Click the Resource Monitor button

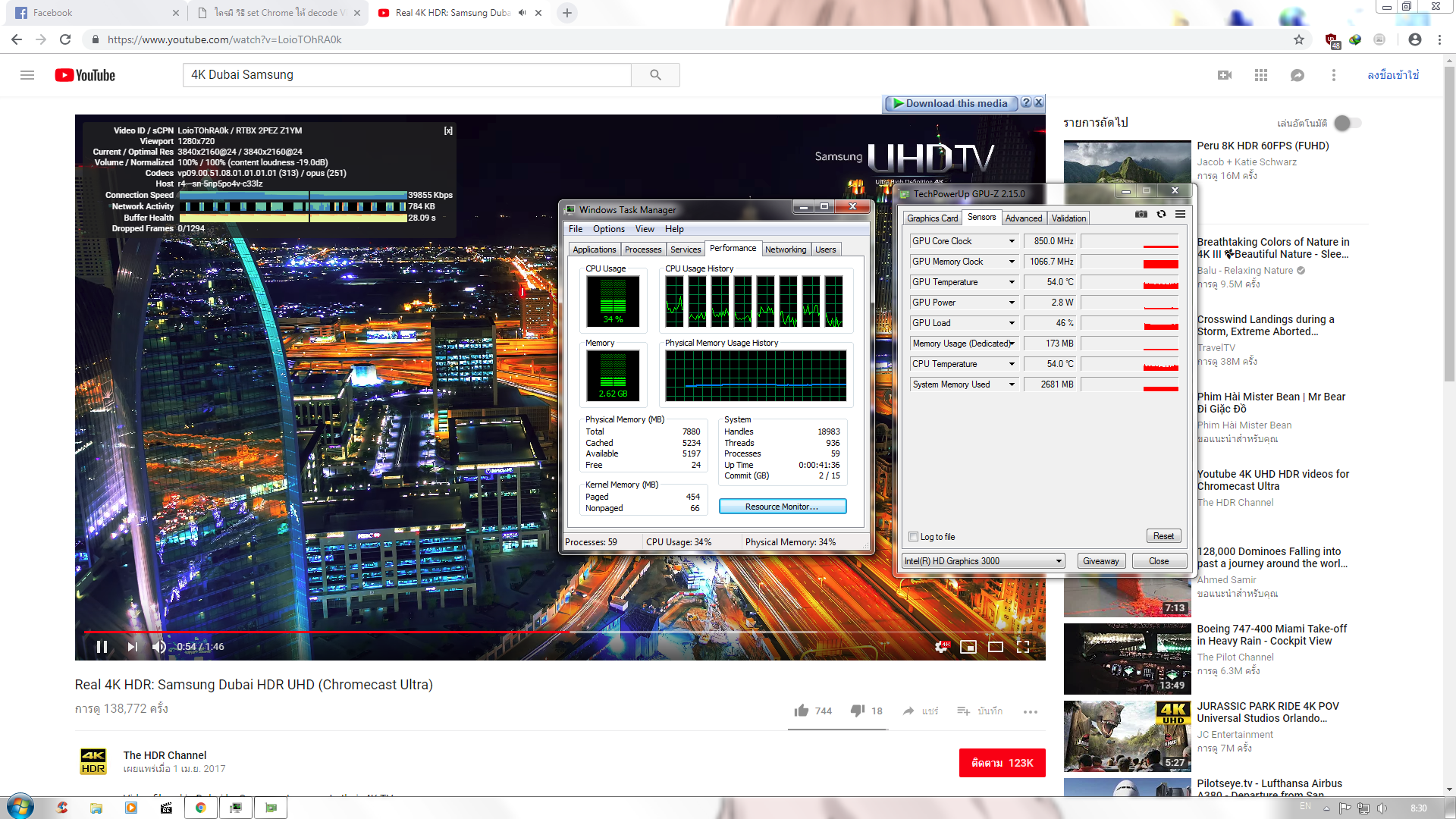pyautogui.click(x=782, y=507)
